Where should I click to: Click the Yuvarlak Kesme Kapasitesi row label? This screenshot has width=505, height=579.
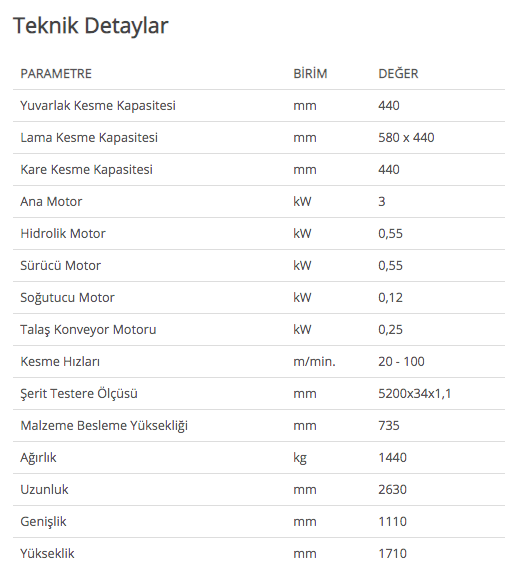(x=98, y=106)
